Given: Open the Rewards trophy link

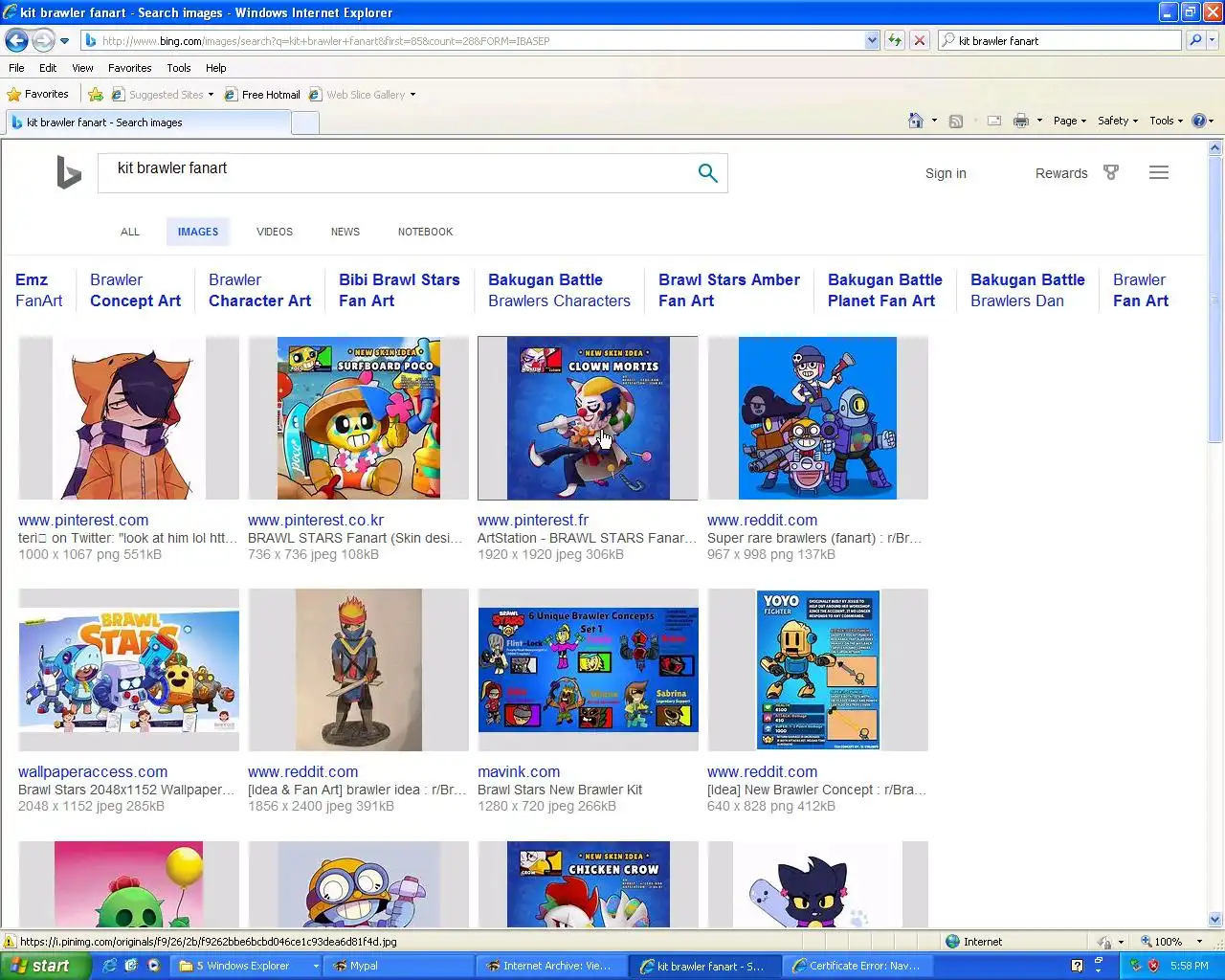Looking at the screenshot, I should [x=1077, y=173].
